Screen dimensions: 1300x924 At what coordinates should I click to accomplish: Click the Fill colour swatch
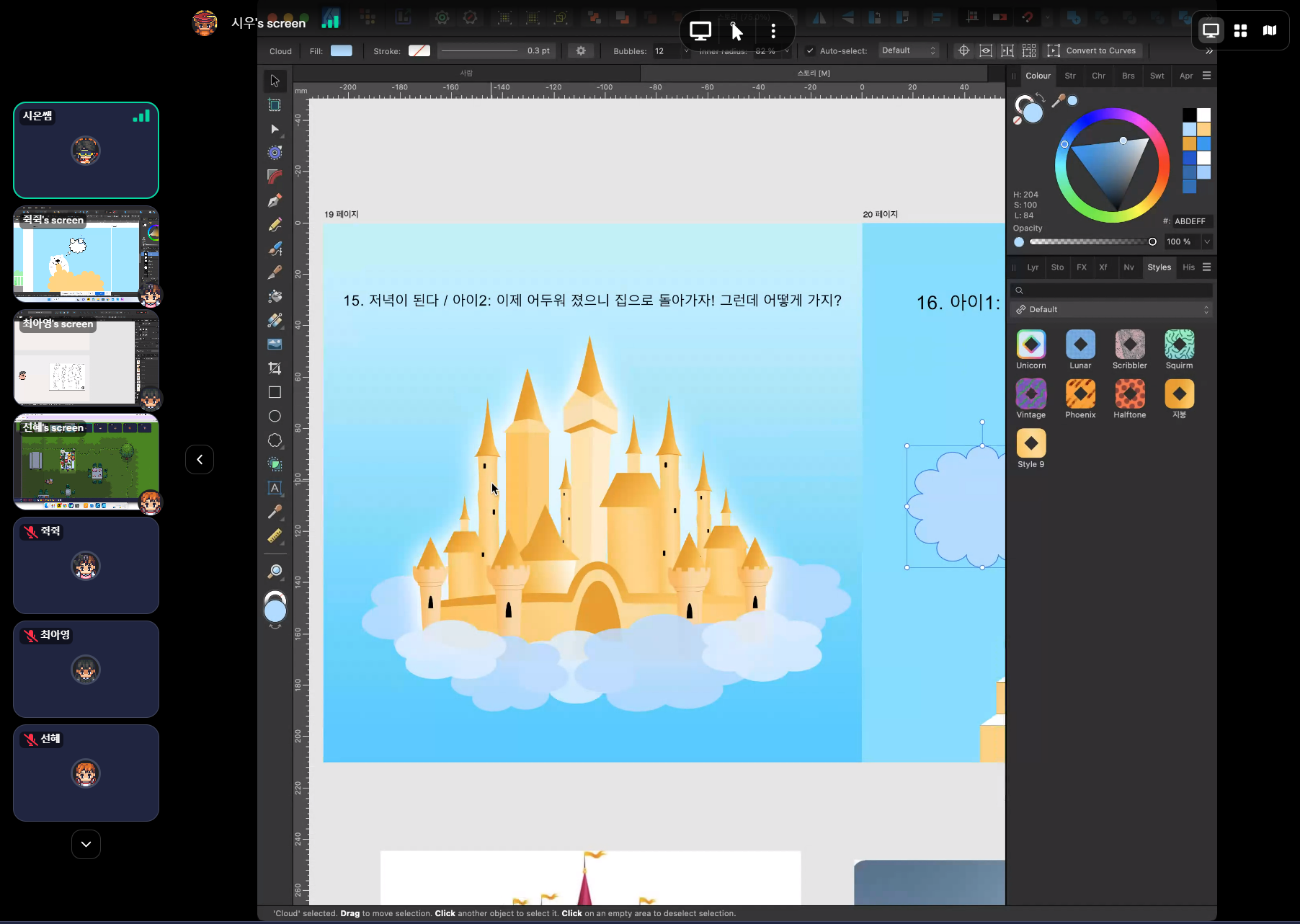342,50
